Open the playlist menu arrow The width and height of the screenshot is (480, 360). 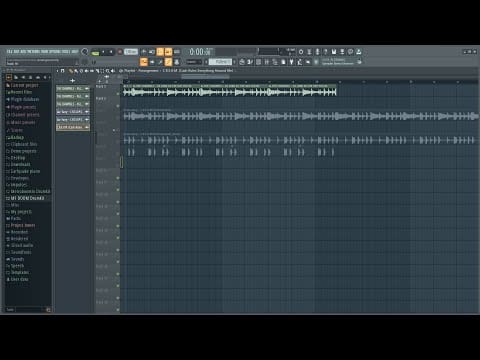coord(57,71)
